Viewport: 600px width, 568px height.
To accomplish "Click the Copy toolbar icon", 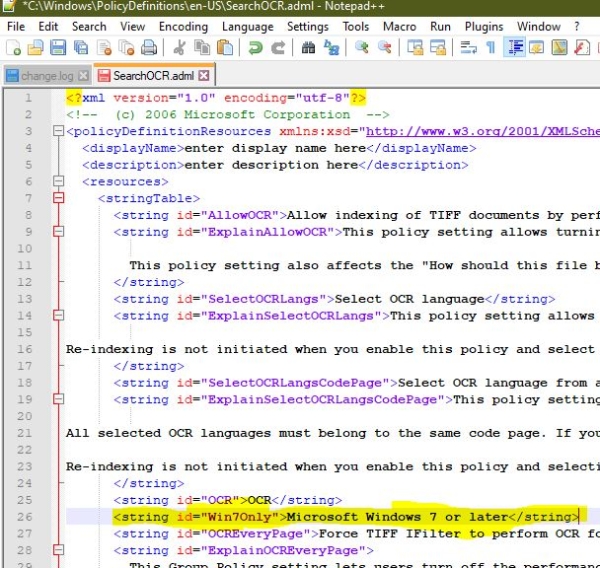I will click(x=202, y=48).
